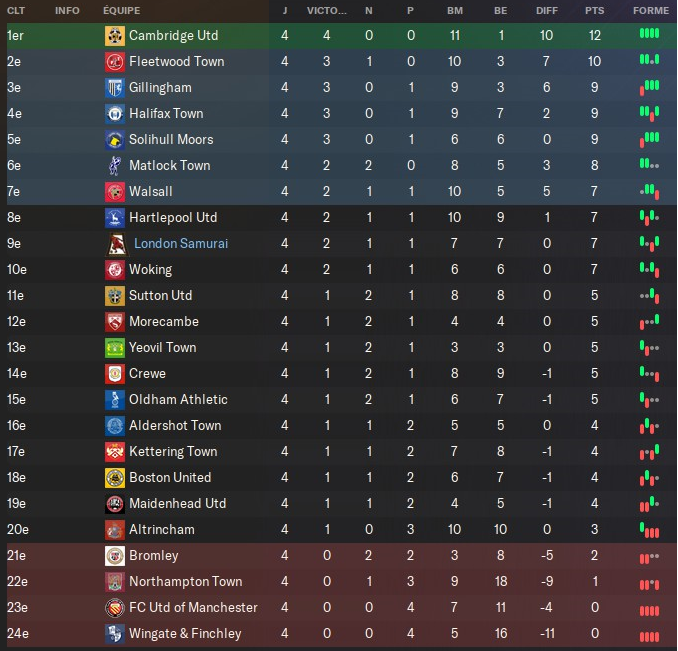
Task: Click the Gillingham club badge icon
Action: (x=115, y=88)
